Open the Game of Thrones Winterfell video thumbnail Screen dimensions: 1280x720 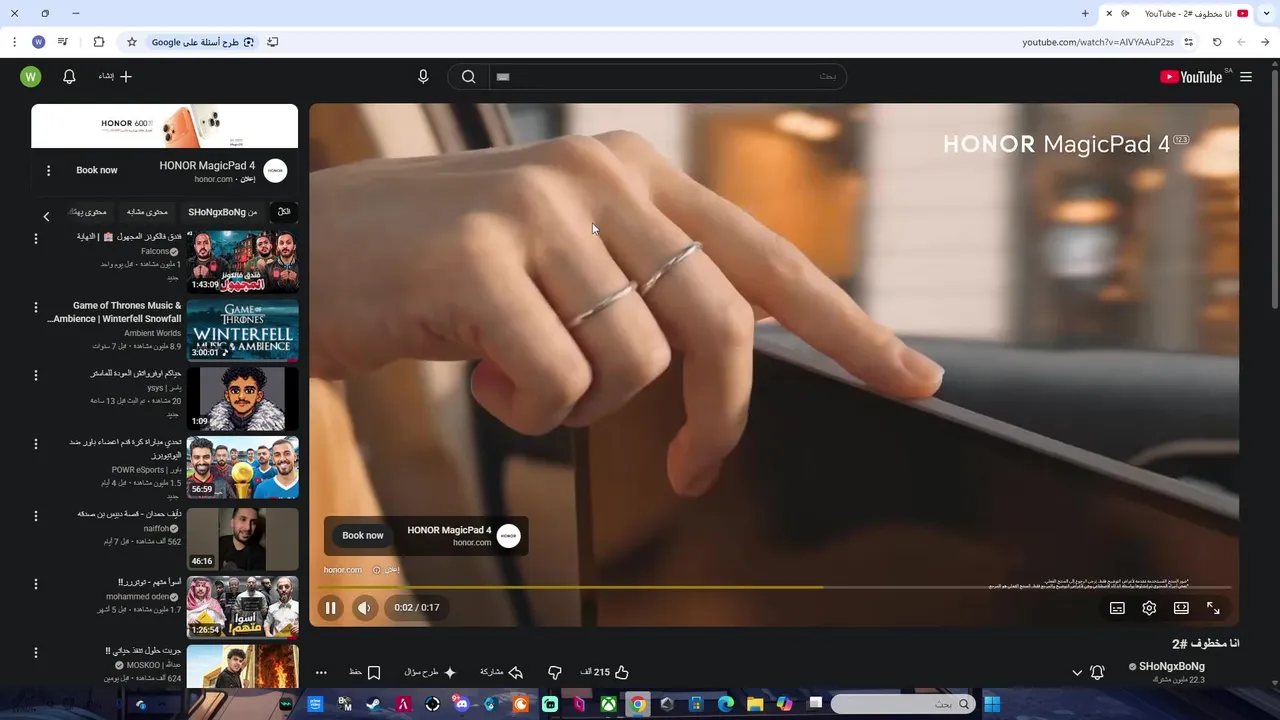coord(242,330)
